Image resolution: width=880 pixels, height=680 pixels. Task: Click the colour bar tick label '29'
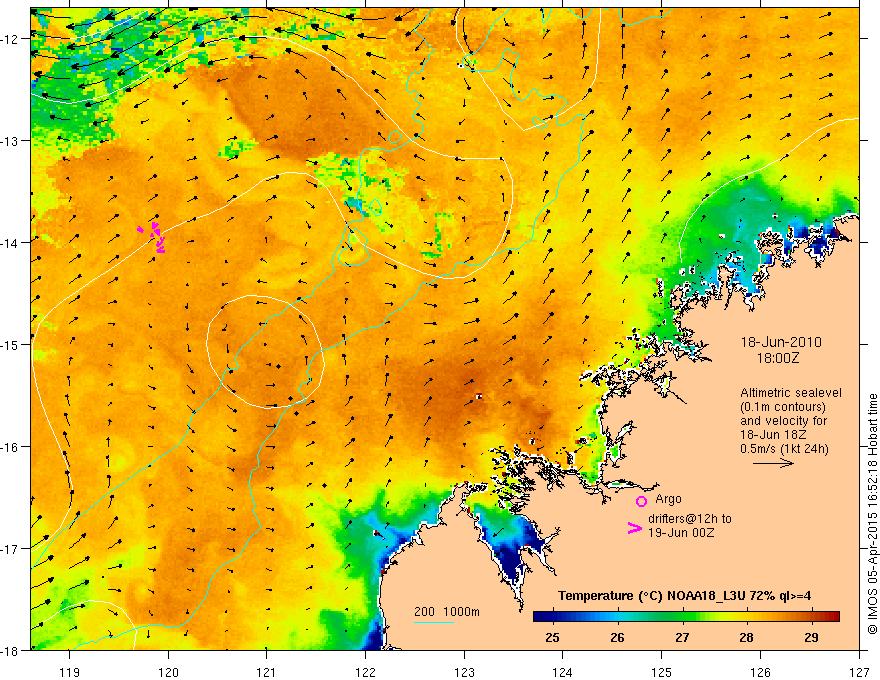tap(811, 637)
